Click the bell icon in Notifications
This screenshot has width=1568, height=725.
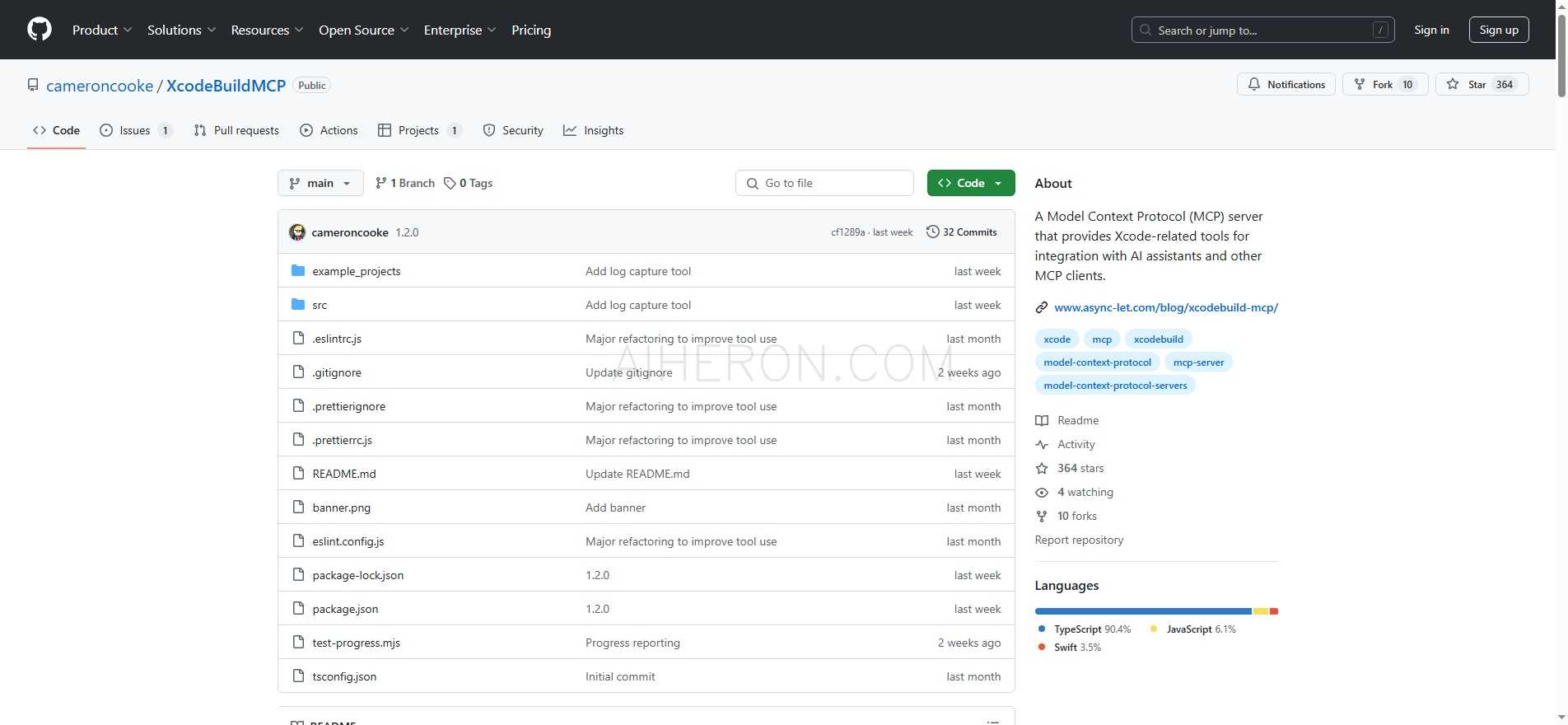pos(1254,84)
